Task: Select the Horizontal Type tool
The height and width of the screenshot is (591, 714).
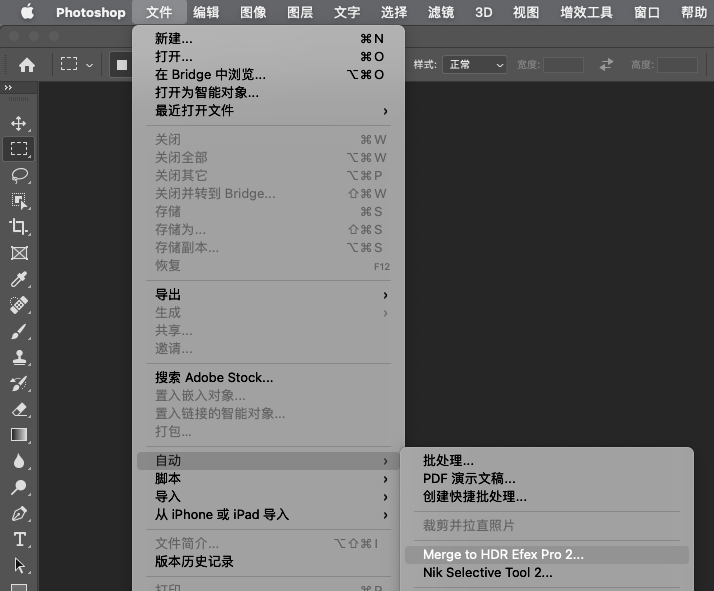Action: [19, 540]
